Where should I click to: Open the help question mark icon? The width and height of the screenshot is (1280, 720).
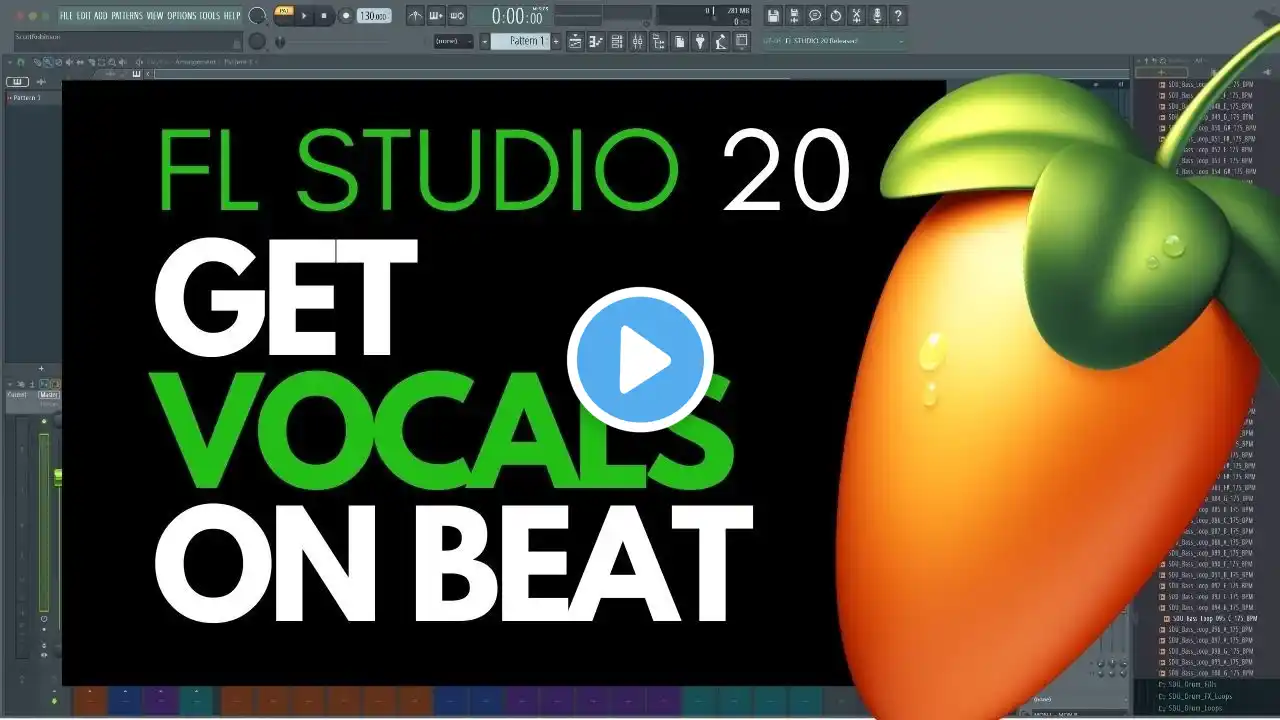pos(898,16)
